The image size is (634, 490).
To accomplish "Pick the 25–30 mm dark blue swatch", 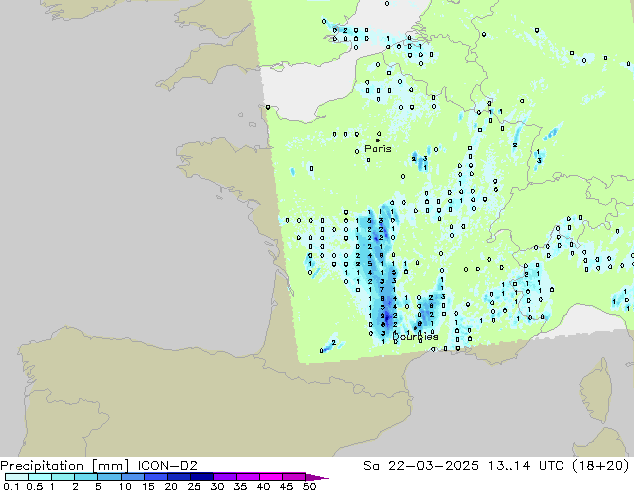I will click(x=201, y=477).
